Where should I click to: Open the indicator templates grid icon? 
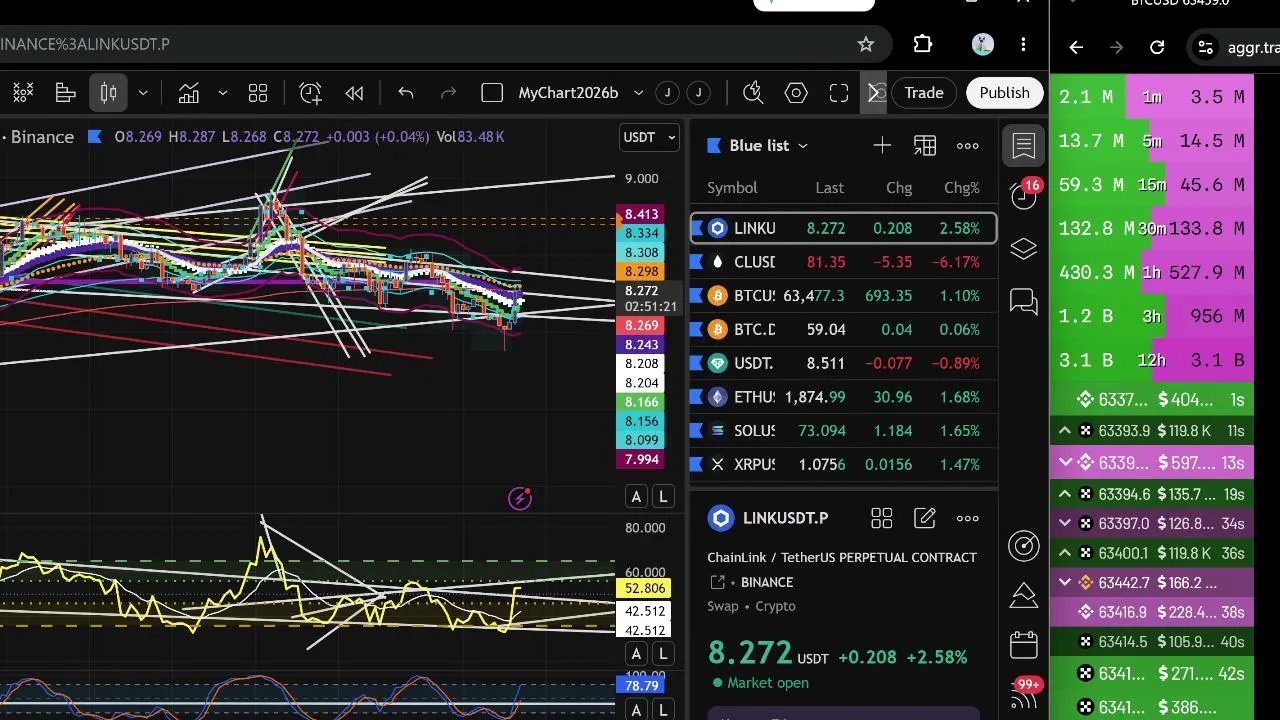pos(258,93)
